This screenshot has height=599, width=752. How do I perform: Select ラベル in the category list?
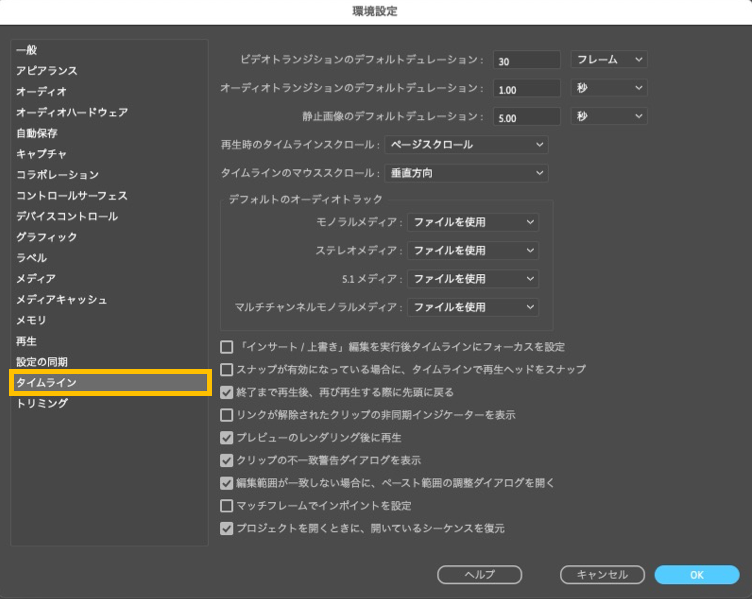[31, 258]
